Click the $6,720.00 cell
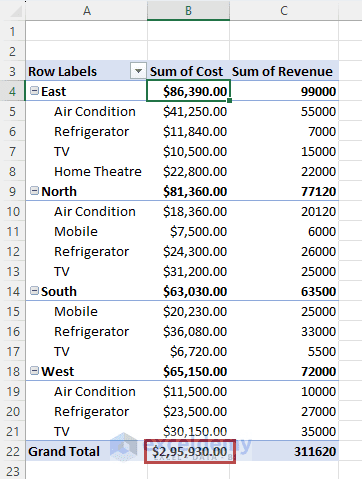Viewport: 362px width, 479px height. pyautogui.click(x=188, y=351)
